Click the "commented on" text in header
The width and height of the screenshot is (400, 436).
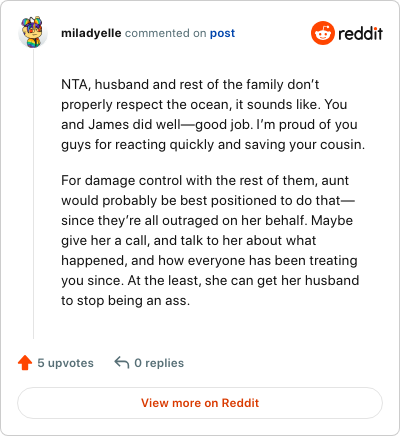(165, 33)
